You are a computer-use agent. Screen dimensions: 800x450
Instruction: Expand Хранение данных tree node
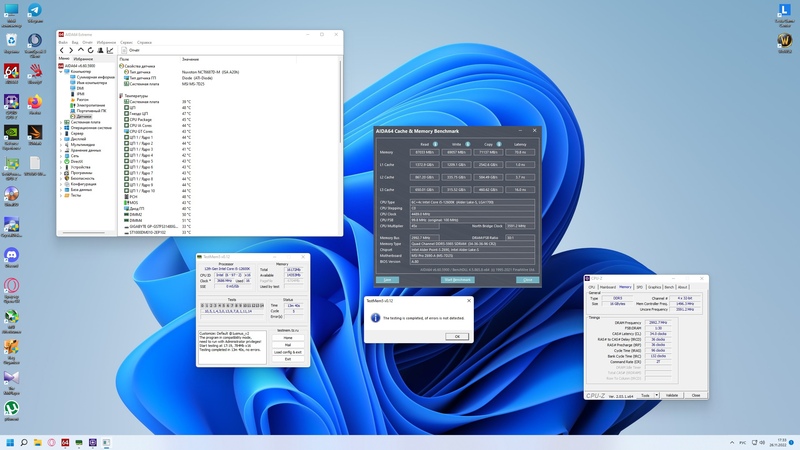tap(61, 151)
